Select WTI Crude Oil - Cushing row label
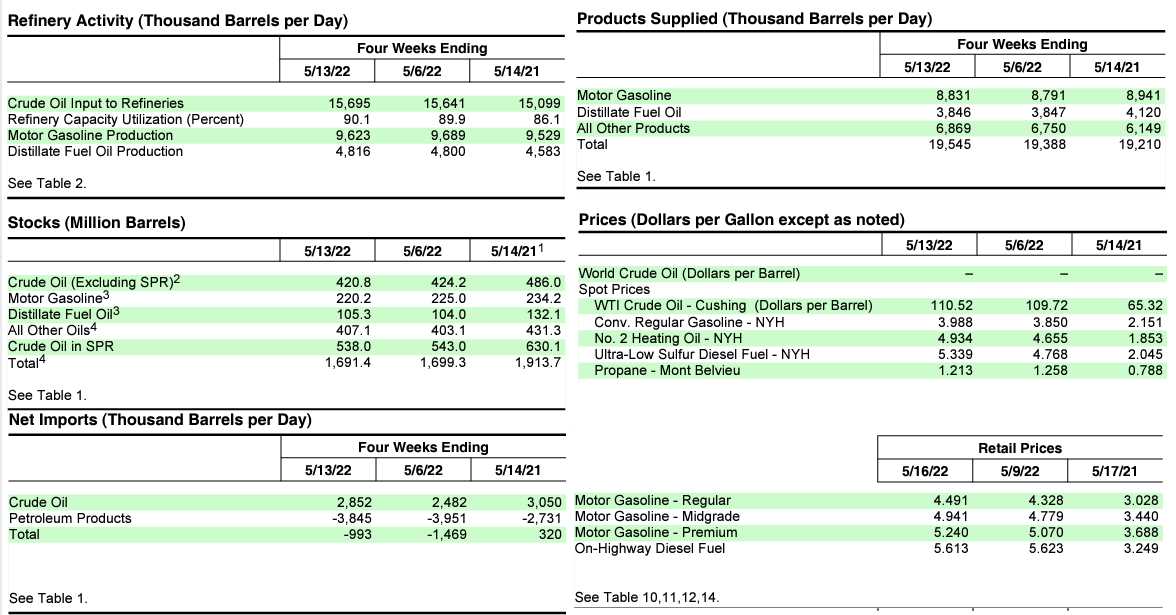The width and height of the screenshot is (1176, 615). click(733, 306)
